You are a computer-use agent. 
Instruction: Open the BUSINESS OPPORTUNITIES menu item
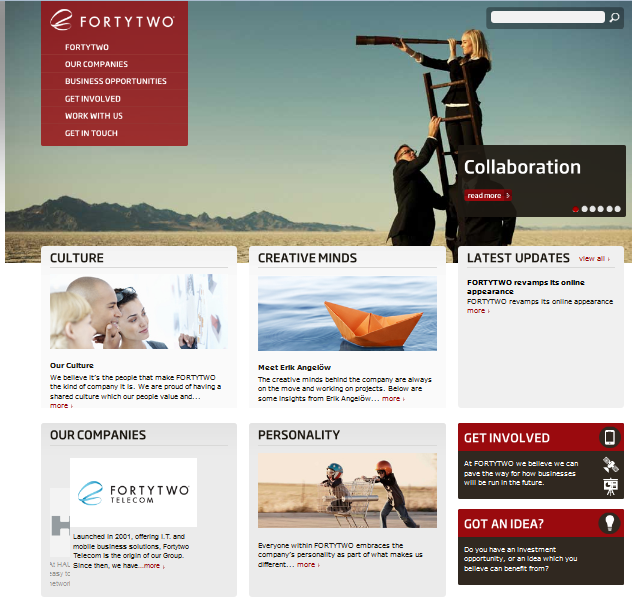coord(116,81)
